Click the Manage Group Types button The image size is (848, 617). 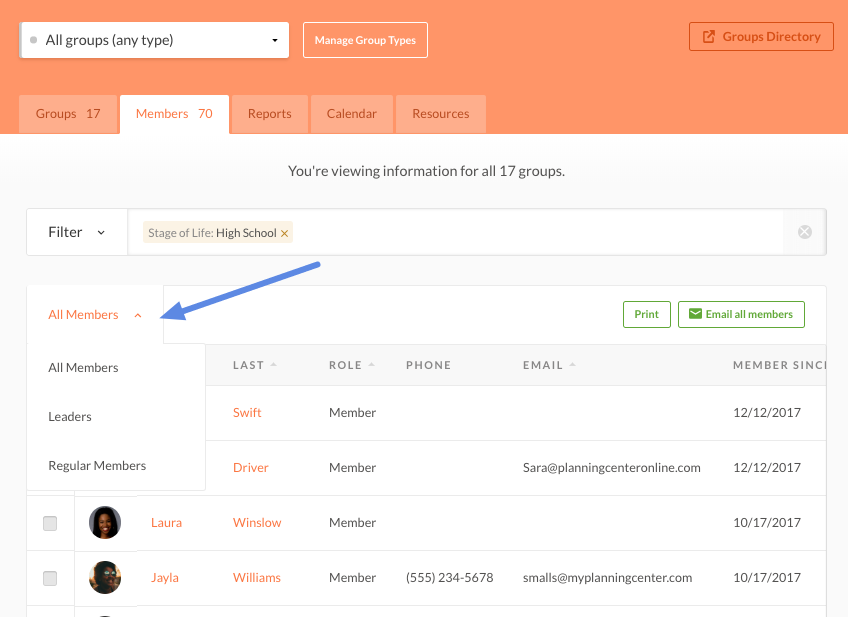[x=365, y=40]
